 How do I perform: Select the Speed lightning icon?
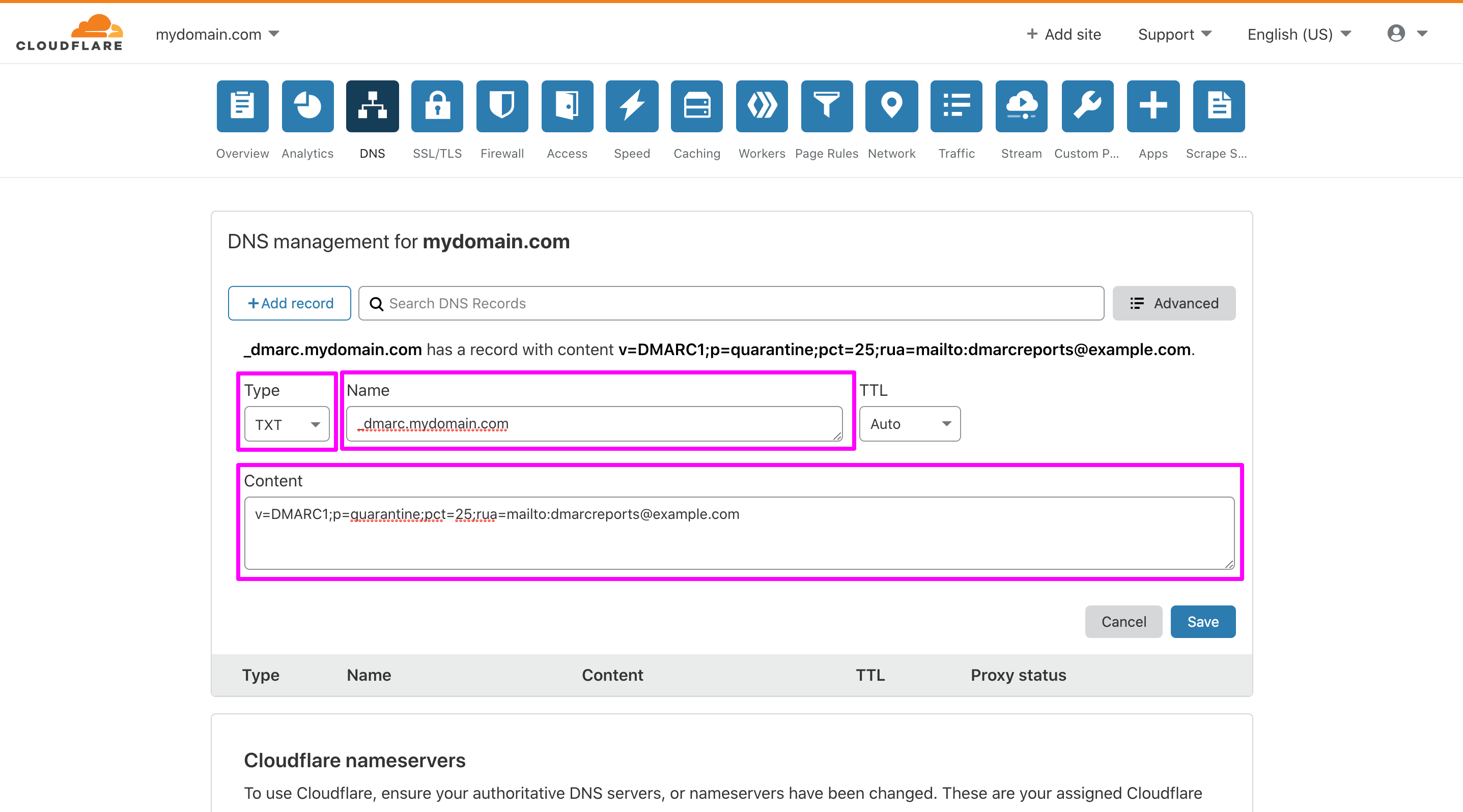632,106
